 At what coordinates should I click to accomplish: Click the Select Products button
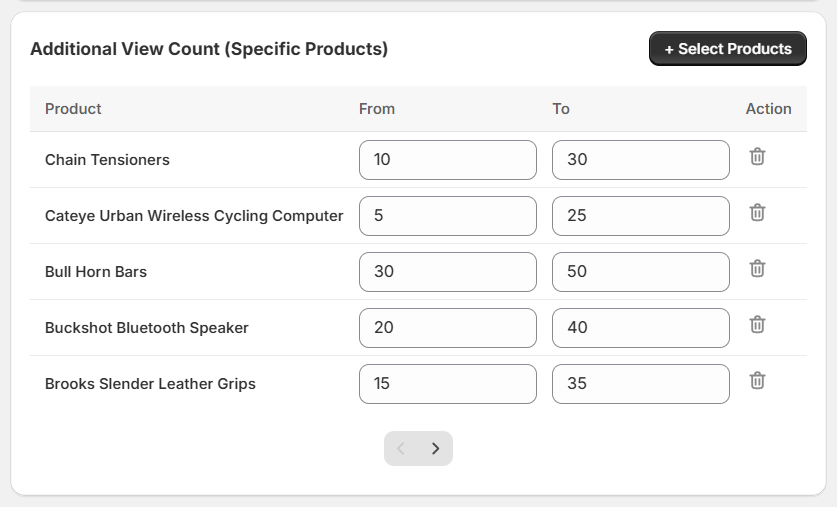click(727, 49)
